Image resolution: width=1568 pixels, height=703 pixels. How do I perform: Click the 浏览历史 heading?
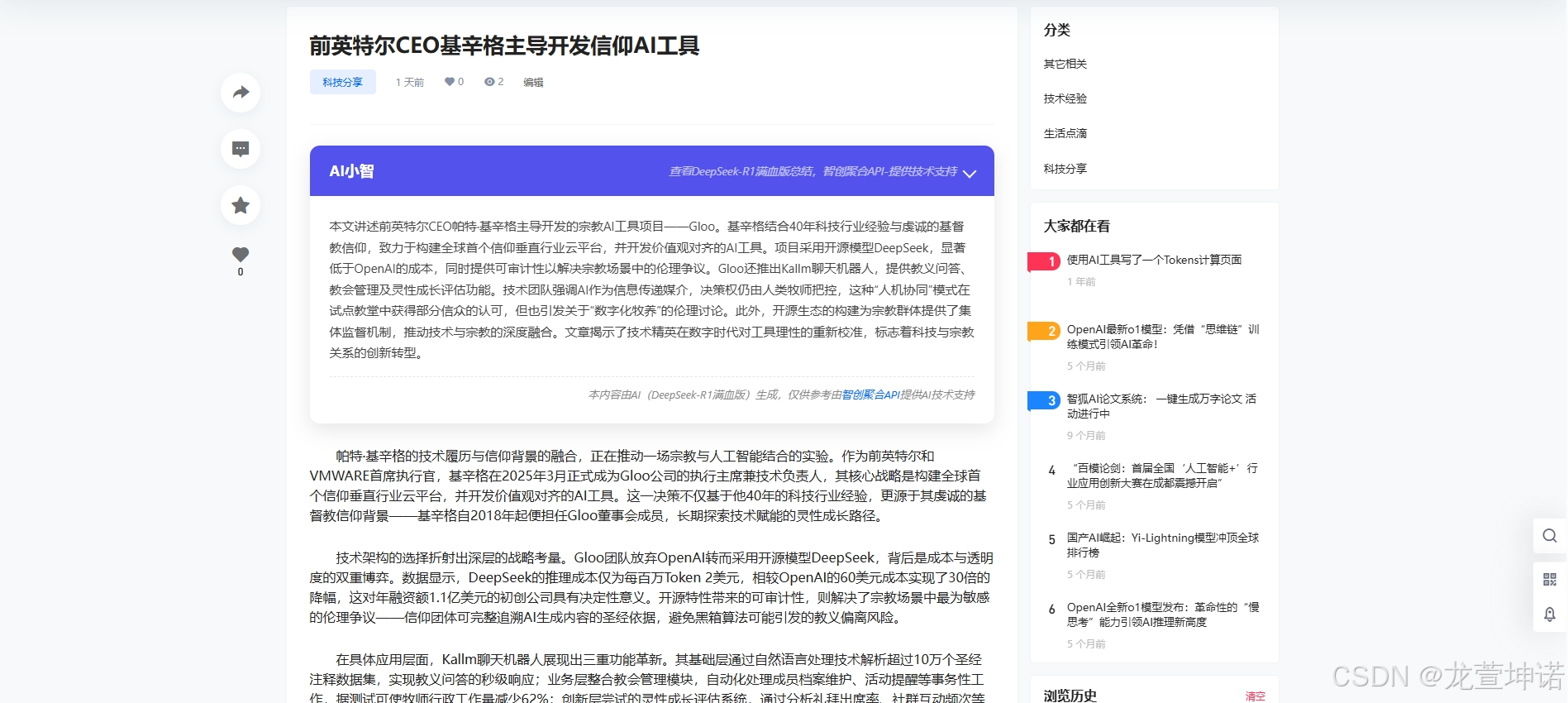point(1070,696)
